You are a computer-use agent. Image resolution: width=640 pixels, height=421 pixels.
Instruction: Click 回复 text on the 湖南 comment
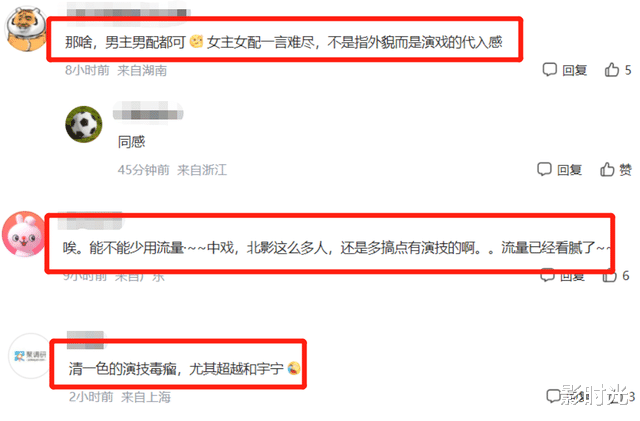pyautogui.click(x=575, y=70)
